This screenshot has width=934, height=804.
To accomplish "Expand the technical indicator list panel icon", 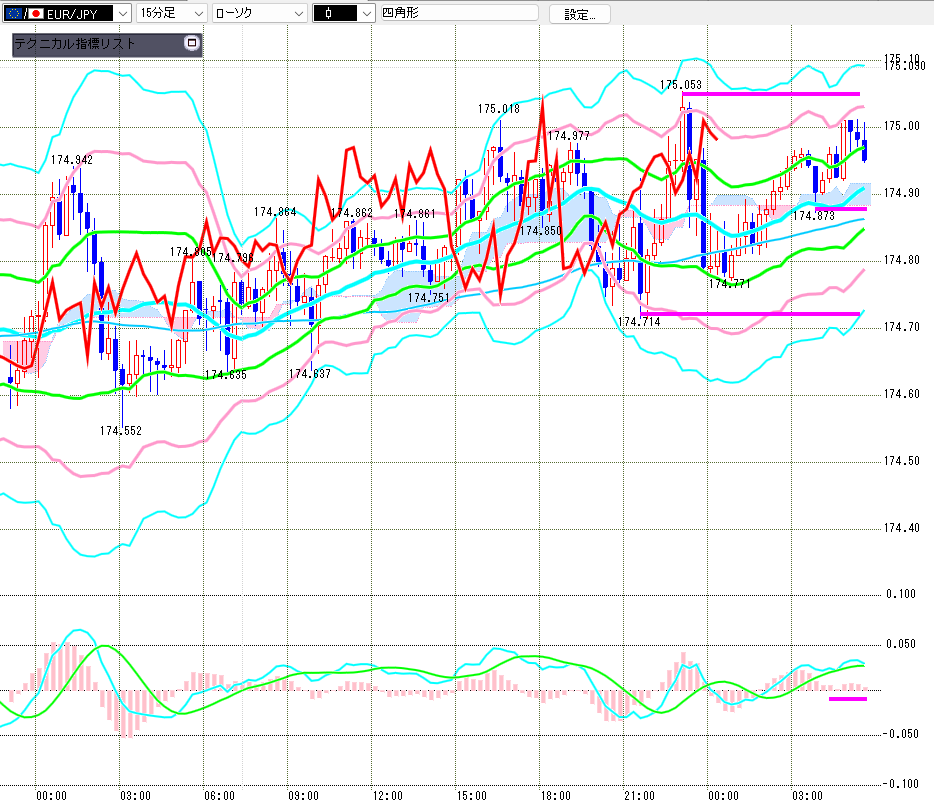I will click(x=192, y=44).
